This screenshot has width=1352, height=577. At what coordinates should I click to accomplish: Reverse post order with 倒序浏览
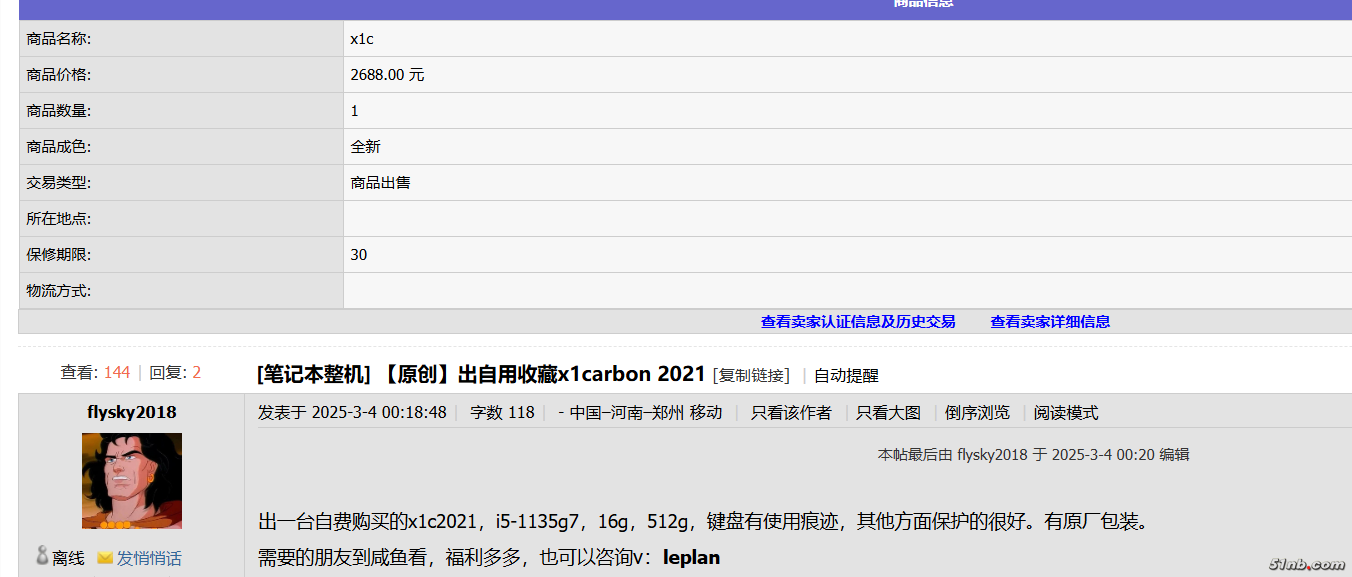pos(977,413)
